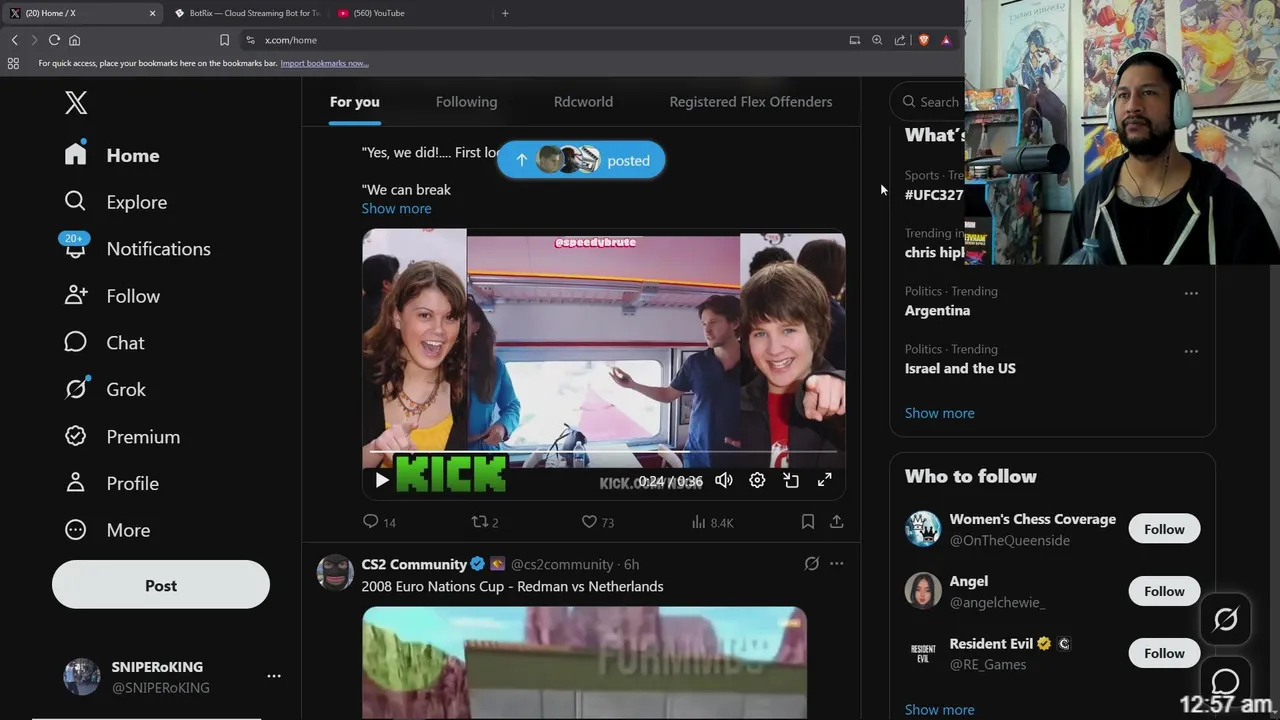1280x720 pixels.
Task: Select the YouTube browser tab
Action: coord(410,13)
